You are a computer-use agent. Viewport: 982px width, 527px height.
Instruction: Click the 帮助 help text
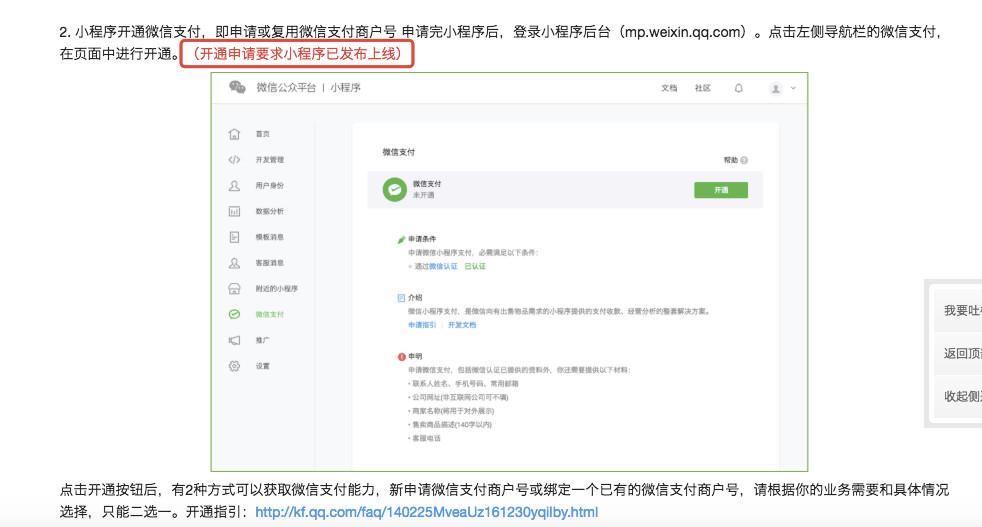pos(731,160)
